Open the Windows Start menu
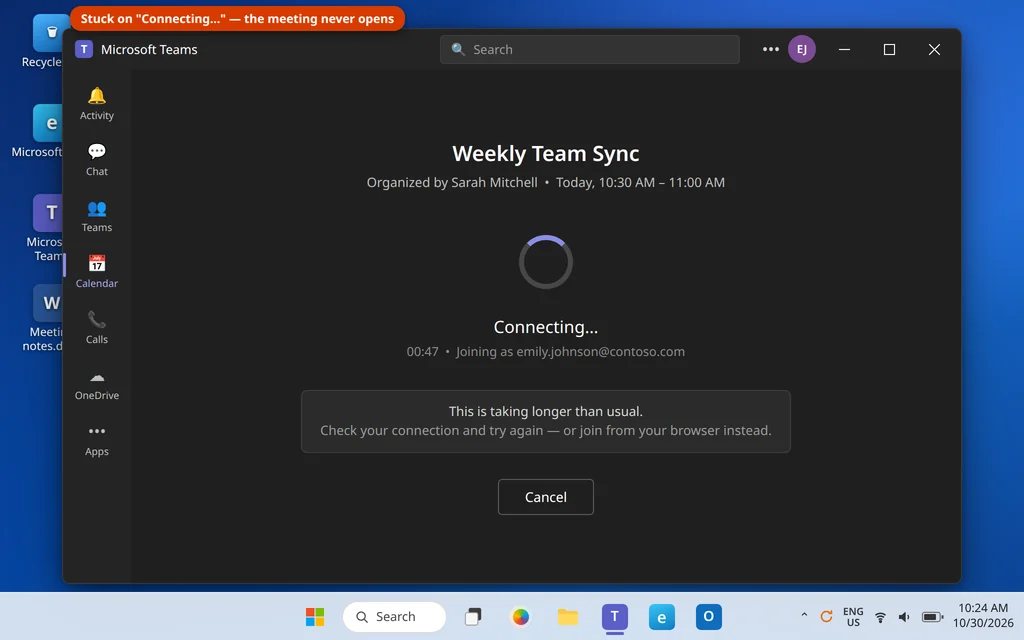Image resolution: width=1024 pixels, height=640 pixels. click(x=315, y=616)
